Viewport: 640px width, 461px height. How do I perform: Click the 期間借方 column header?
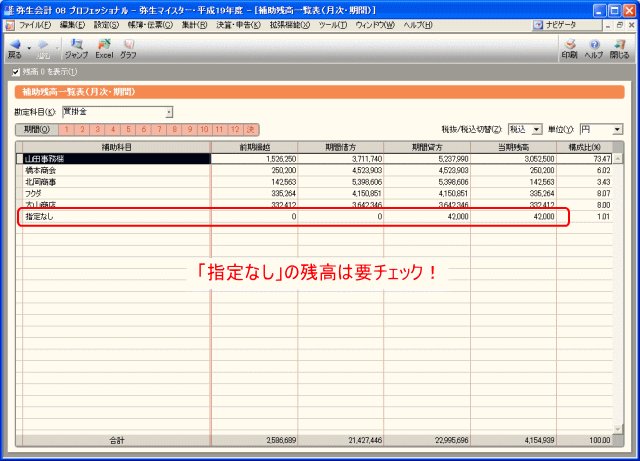point(341,147)
